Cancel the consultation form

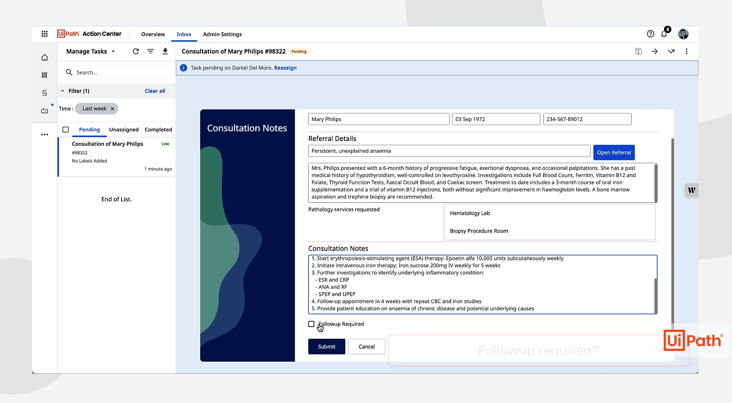366,346
